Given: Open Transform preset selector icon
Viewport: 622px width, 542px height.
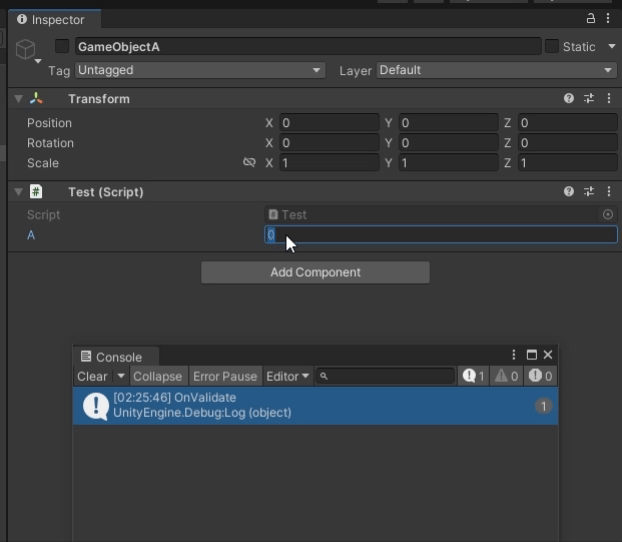Looking at the screenshot, I should pos(589,99).
